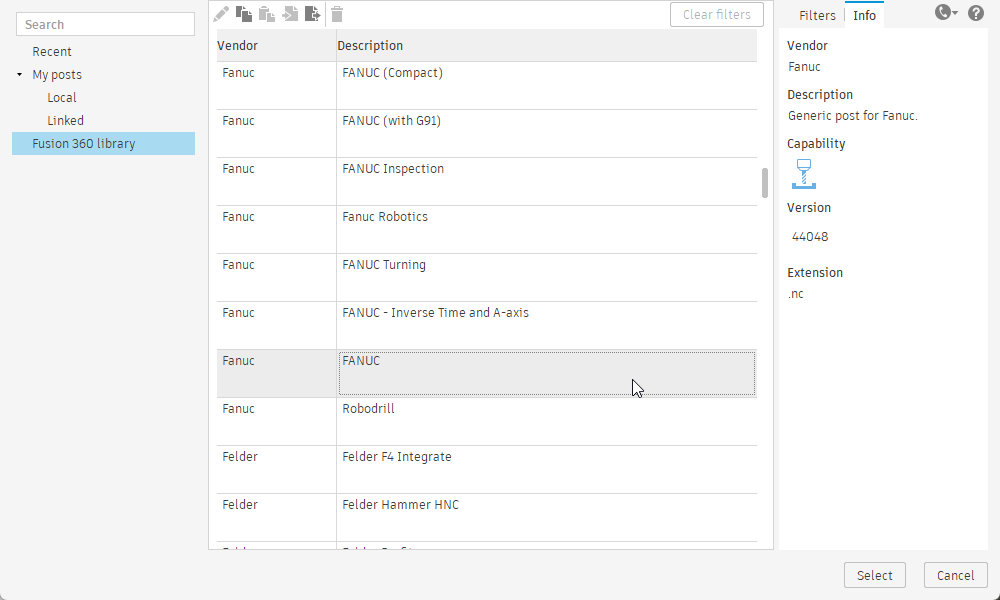Viewport: 1000px width, 600px height.
Task: Select the Info tab
Action: click(864, 15)
